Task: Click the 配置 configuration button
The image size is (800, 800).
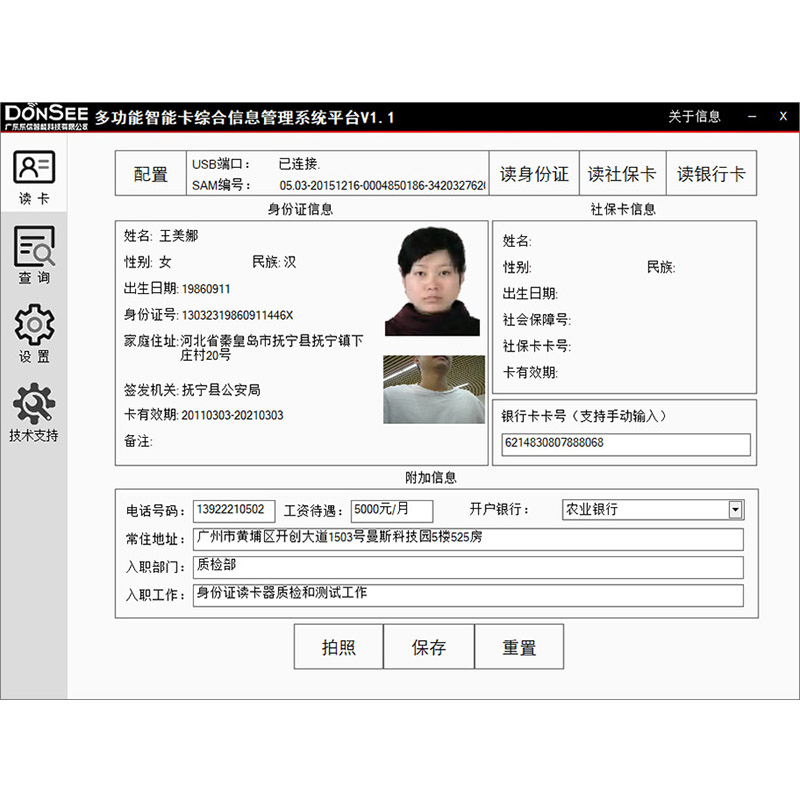Action: click(x=146, y=172)
